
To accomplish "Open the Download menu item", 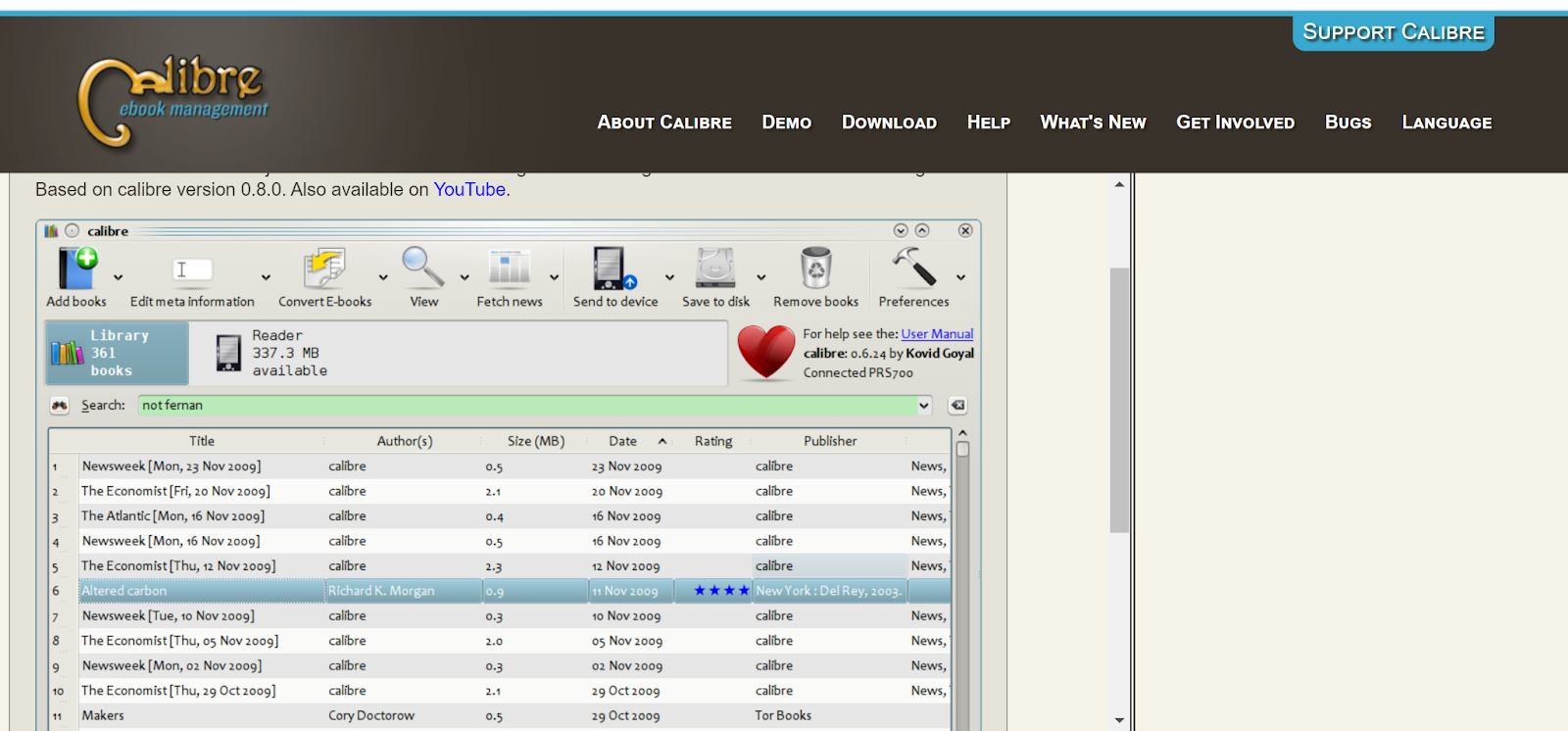I will tap(889, 122).
